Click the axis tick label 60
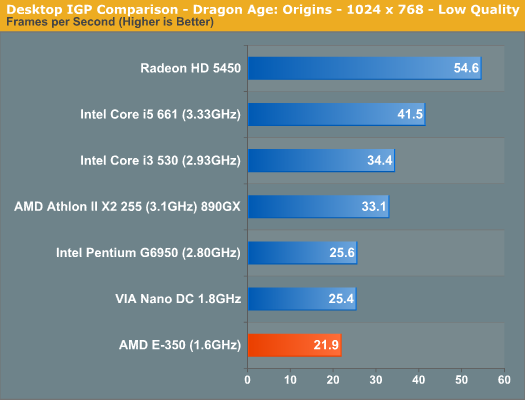This screenshot has height=400, width=525. click(504, 380)
